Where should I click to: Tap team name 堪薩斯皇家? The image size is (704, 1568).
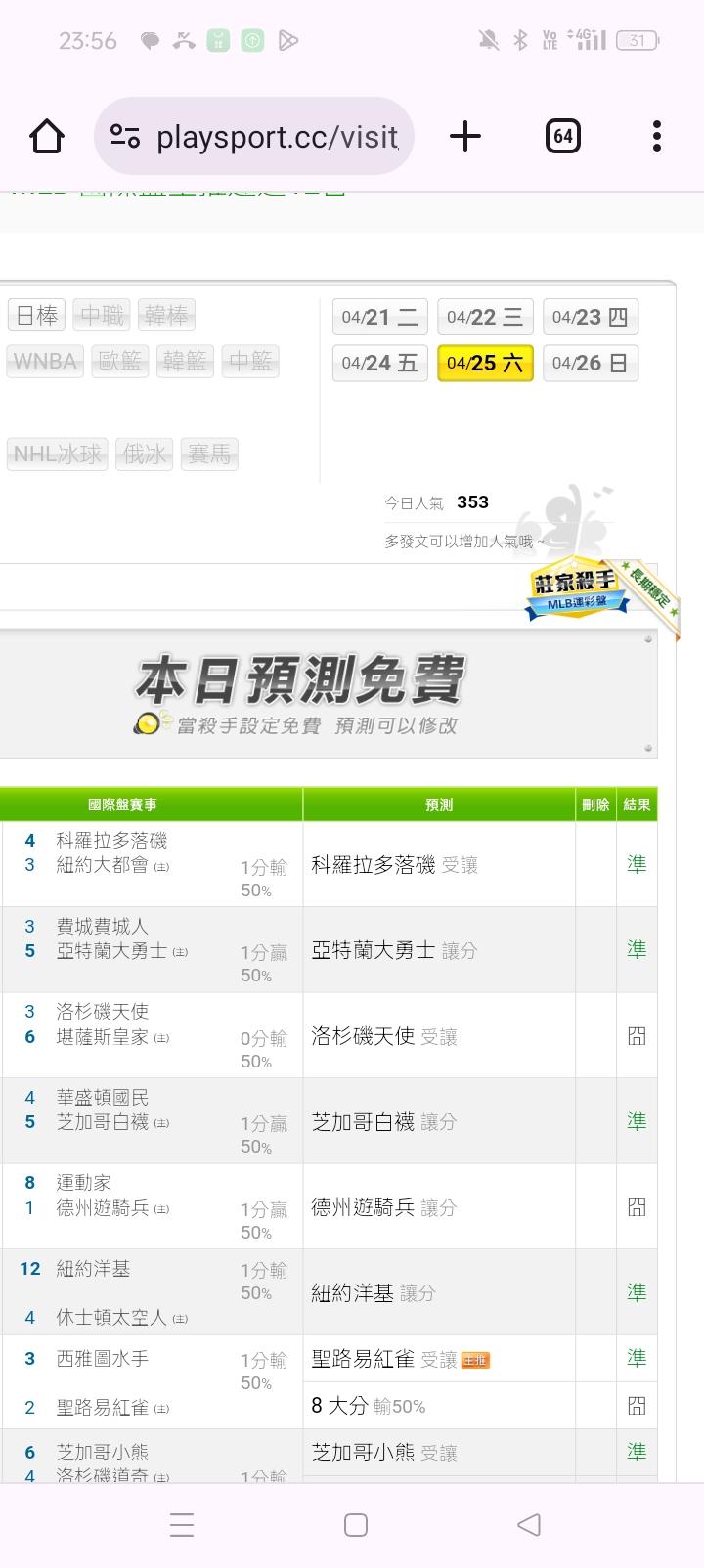[102, 1037]
